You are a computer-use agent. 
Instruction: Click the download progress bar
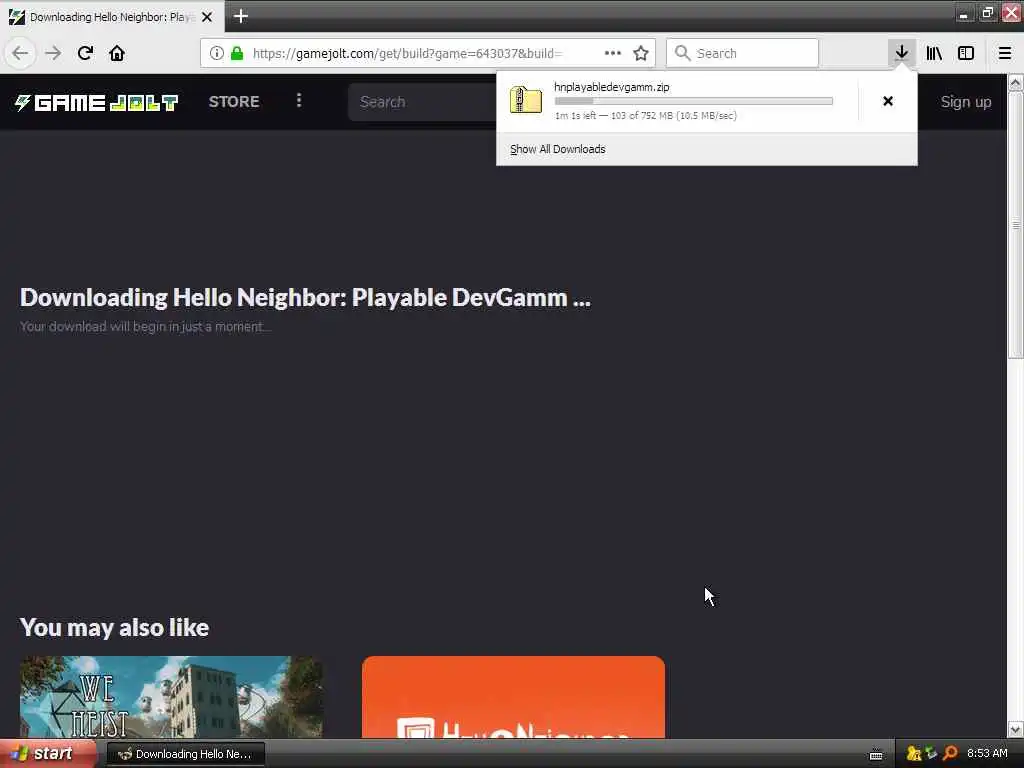click(694, 101)
